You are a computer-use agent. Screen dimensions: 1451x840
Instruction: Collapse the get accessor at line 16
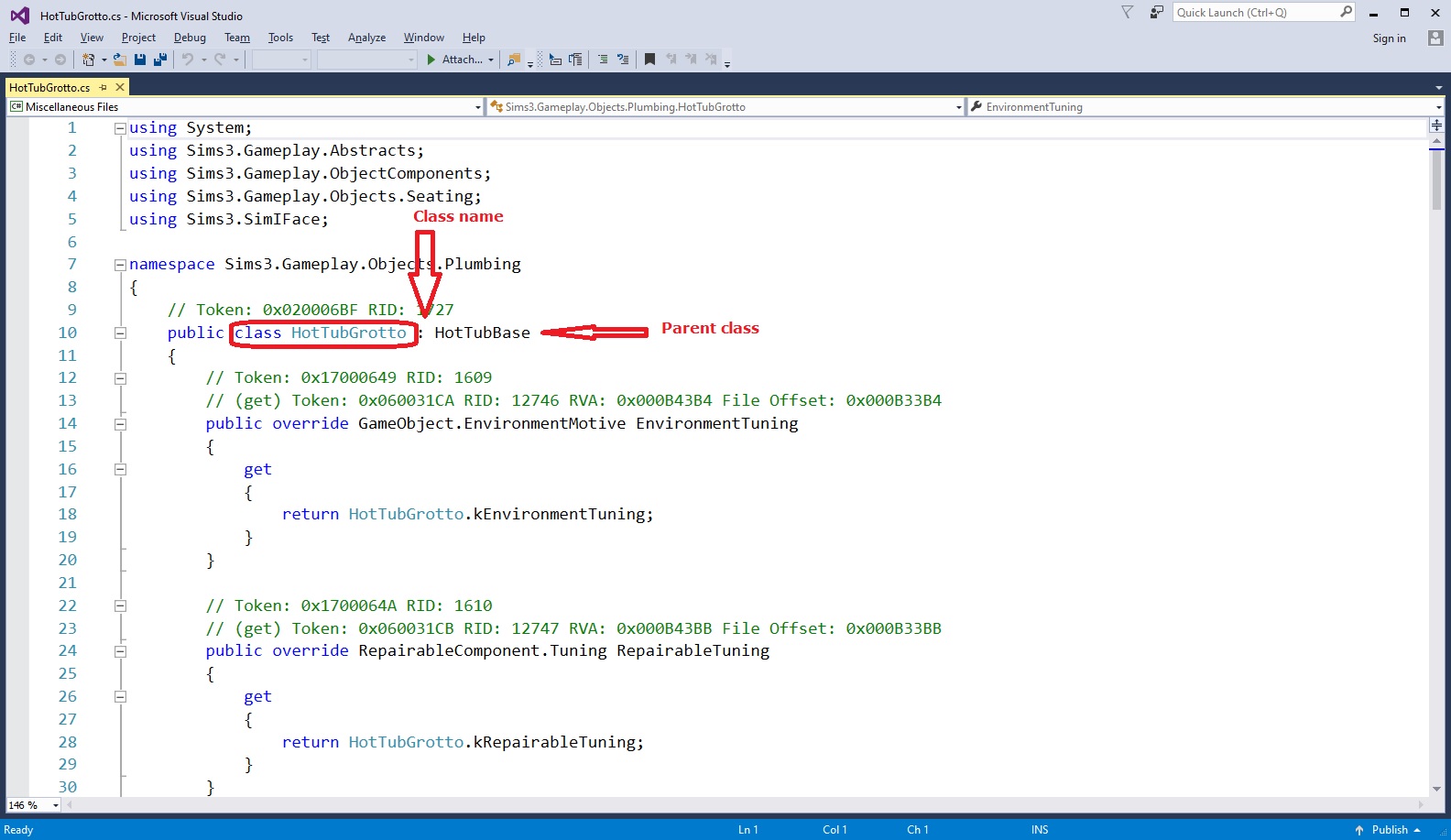pyautogui.click(x=120, y=469)
